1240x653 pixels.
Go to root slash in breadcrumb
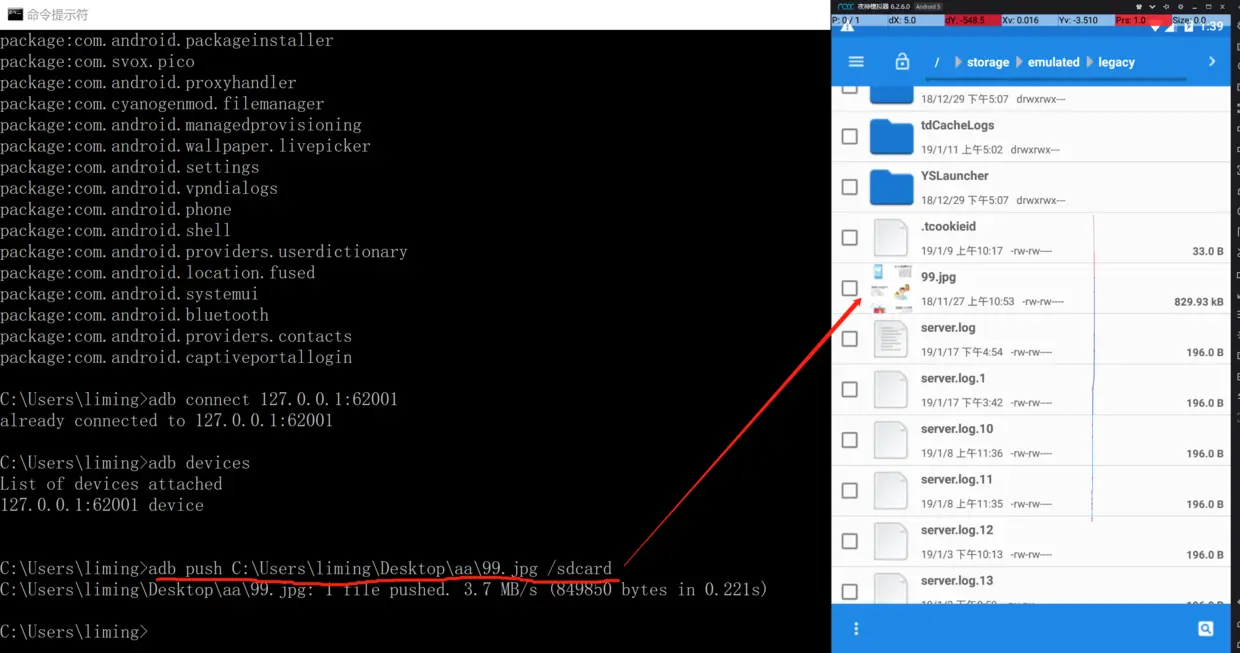(937, 62)
